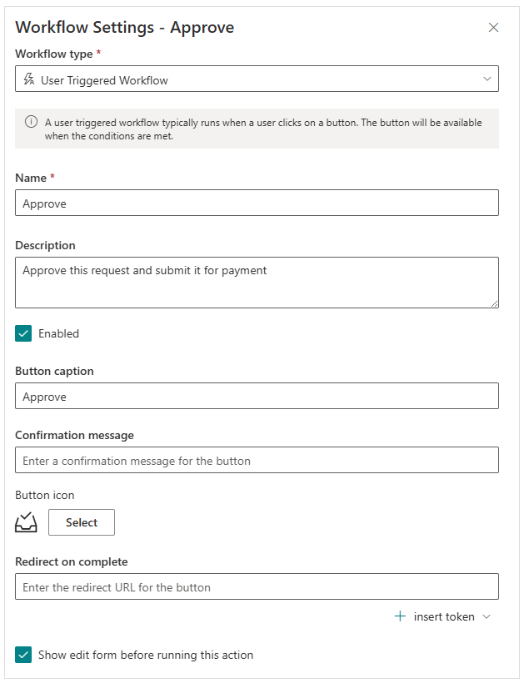Click the Enabled label text
The width and height of the screenshot is (521, 681).
click(59, 334)
